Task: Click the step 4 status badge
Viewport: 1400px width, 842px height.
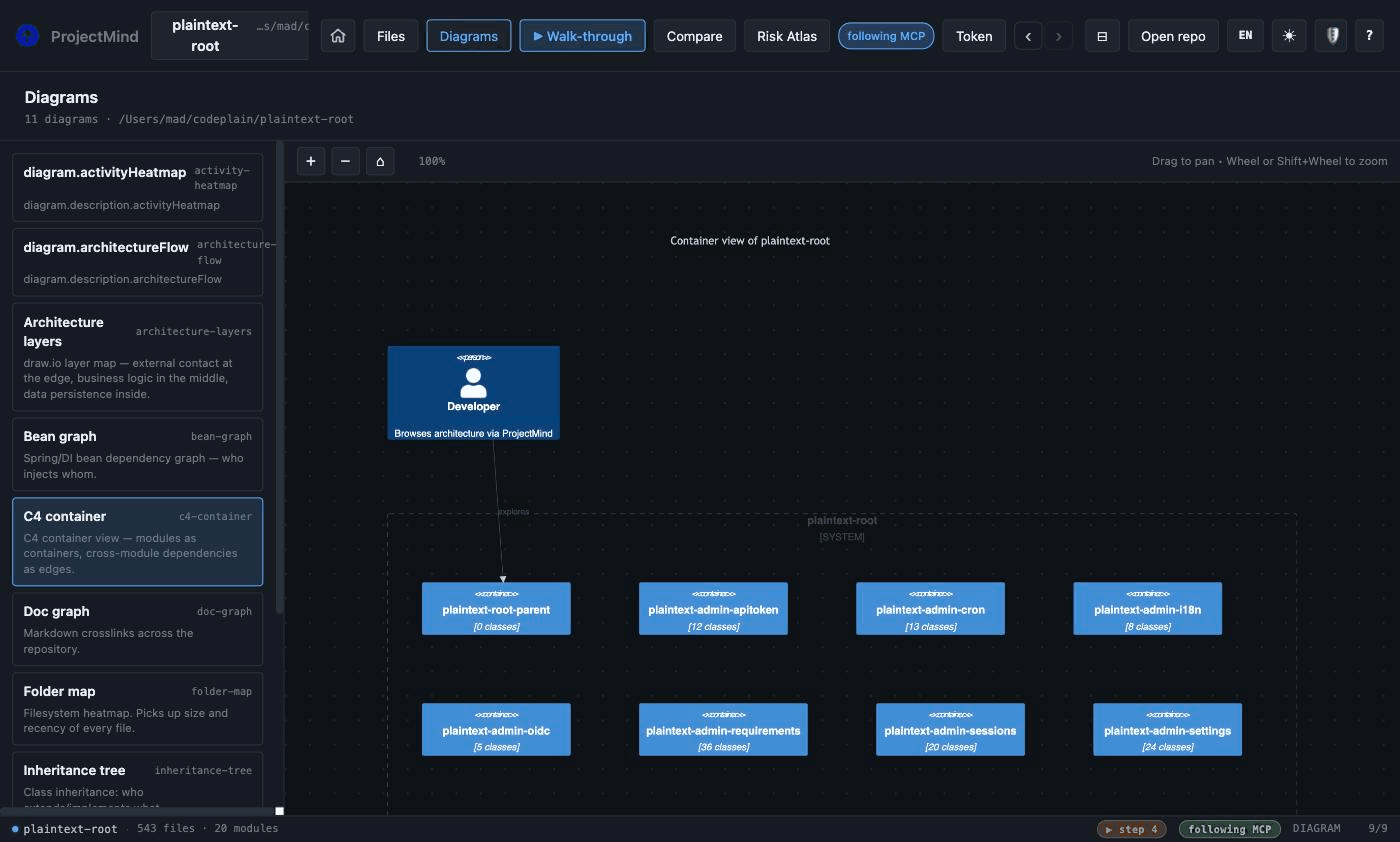Action: [1131, 829]
